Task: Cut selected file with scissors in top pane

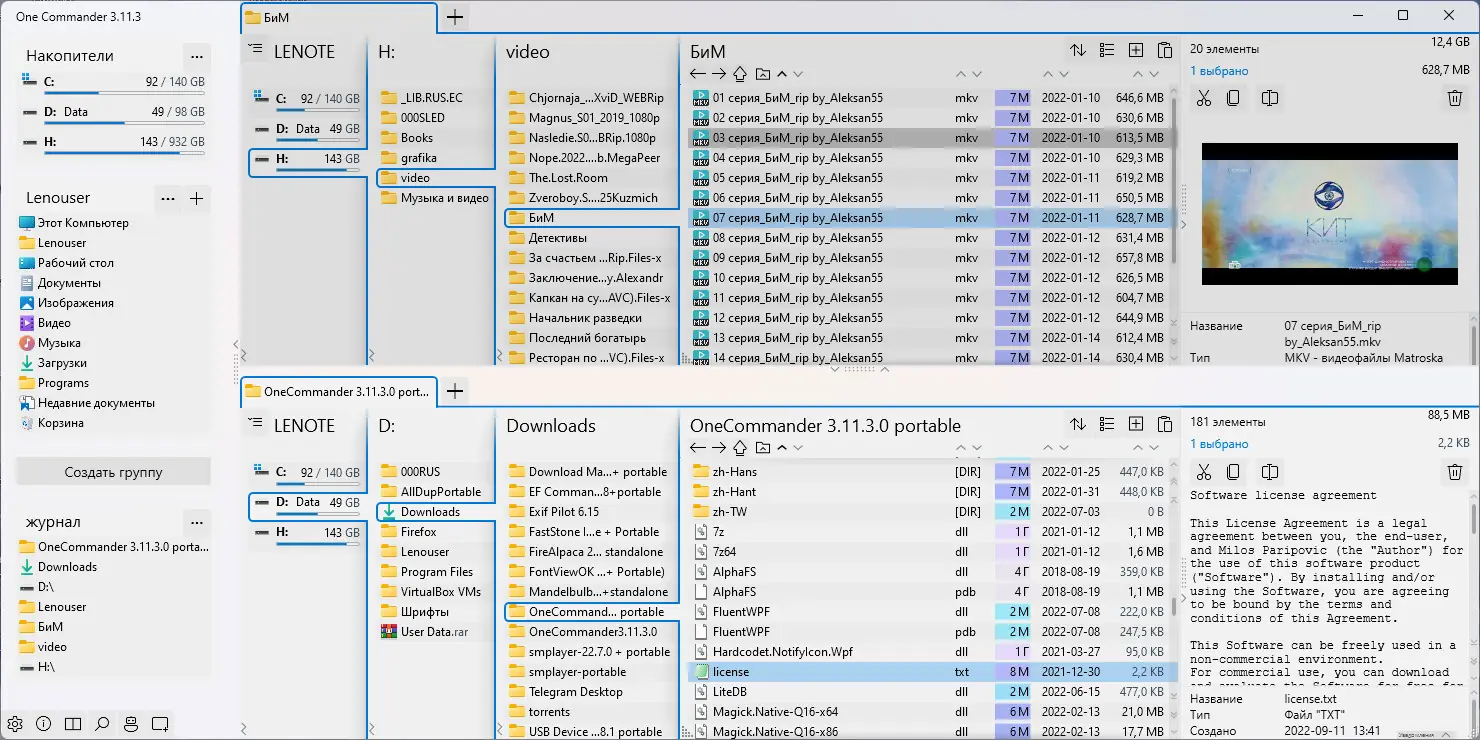Action: 1204,98
